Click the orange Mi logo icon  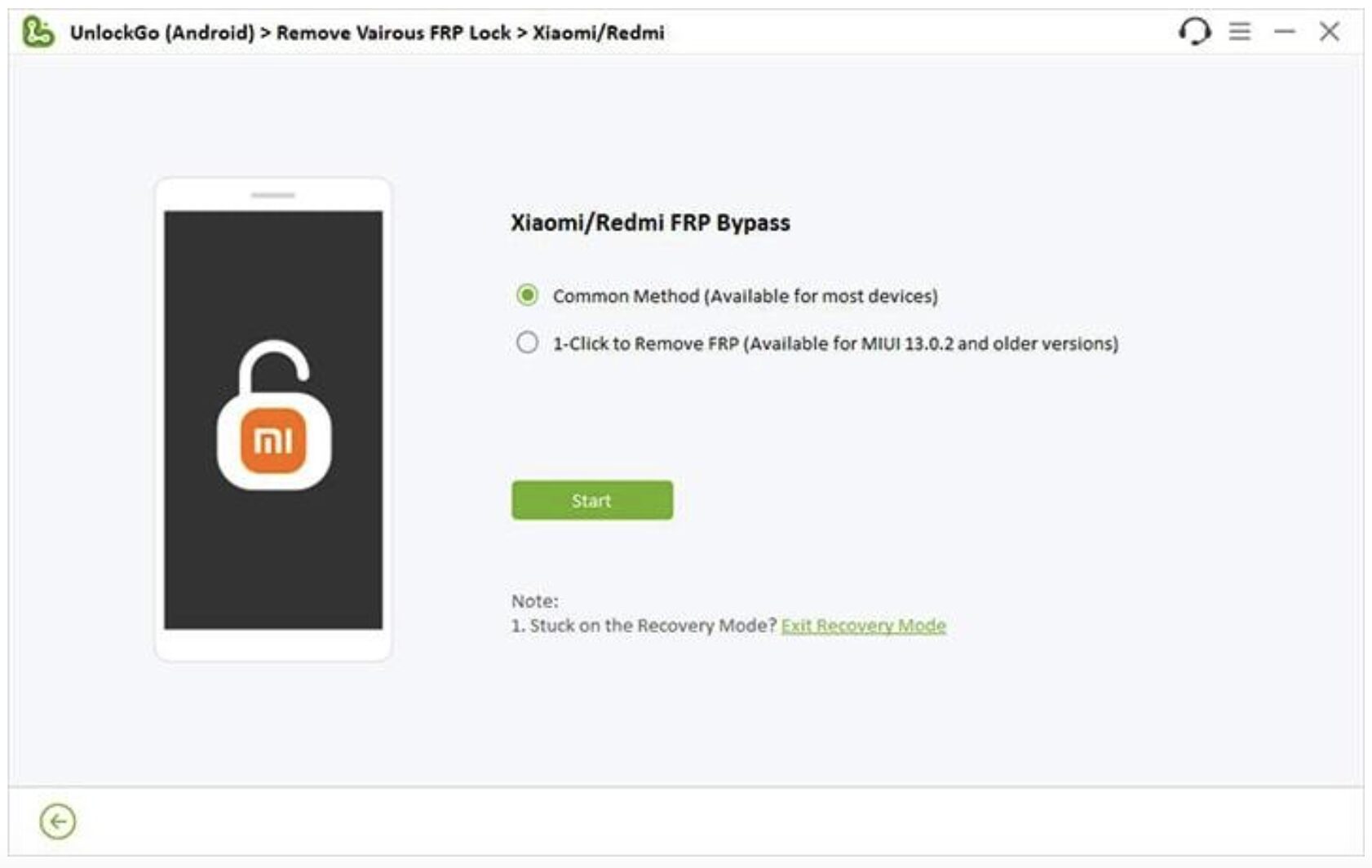[x=273, y=441]
